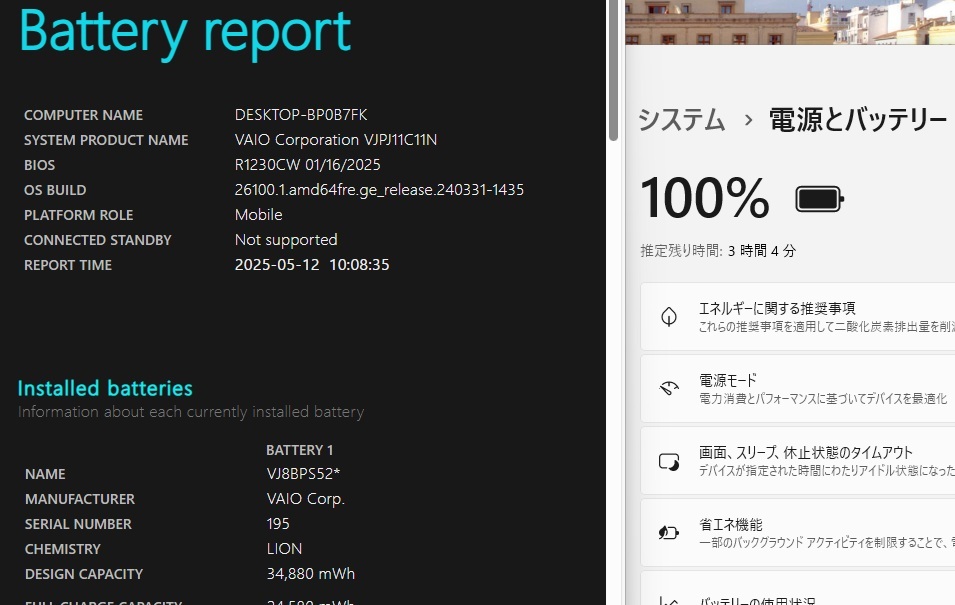Click the city photo banner in Settings
The height and width of the screenshot is (605, 955).
790,22
